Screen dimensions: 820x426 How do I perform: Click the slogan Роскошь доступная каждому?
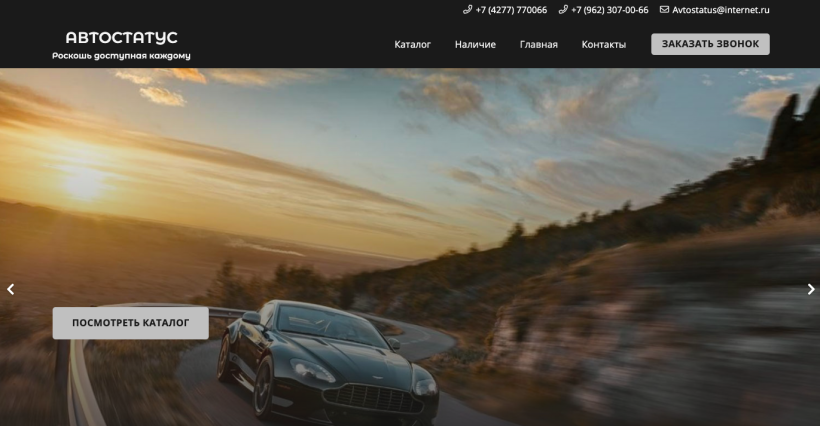(x=121, y=56)
